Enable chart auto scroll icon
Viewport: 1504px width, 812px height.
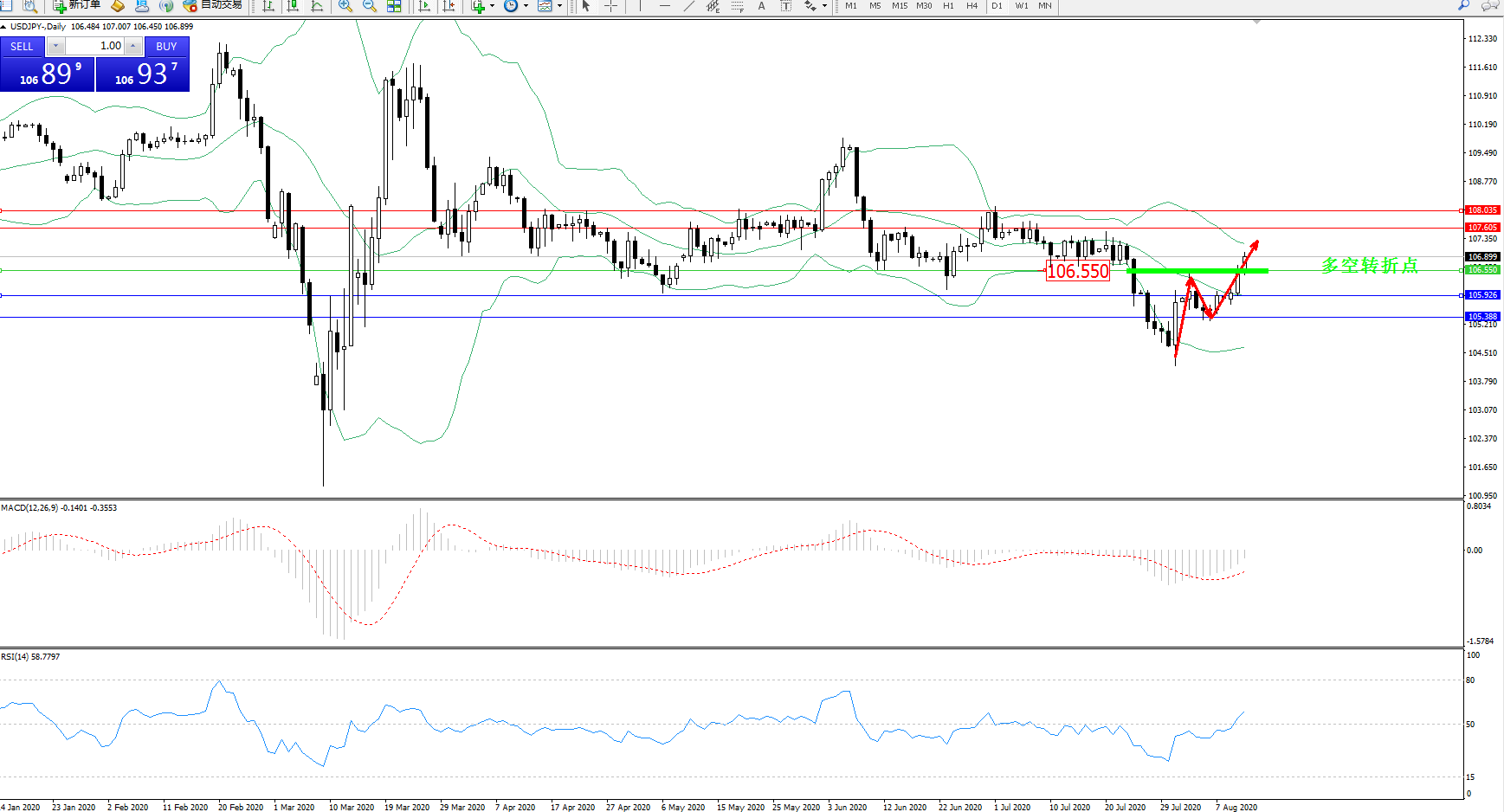click(x=424, y=6)
